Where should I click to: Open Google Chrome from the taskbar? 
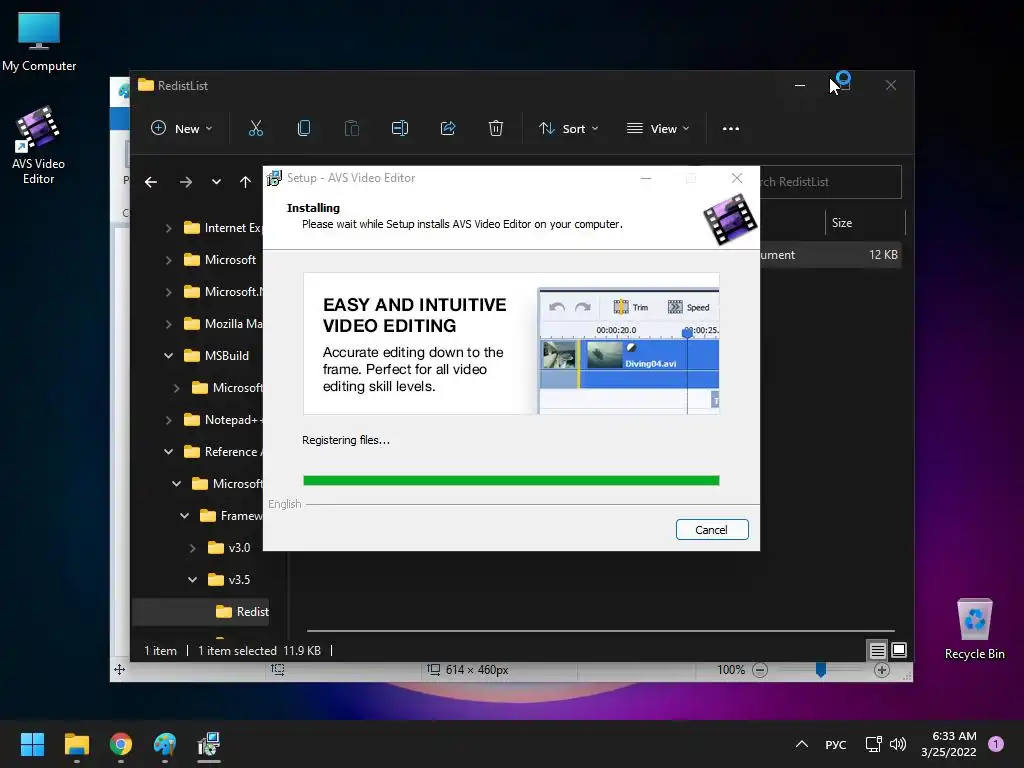[121, 744]
